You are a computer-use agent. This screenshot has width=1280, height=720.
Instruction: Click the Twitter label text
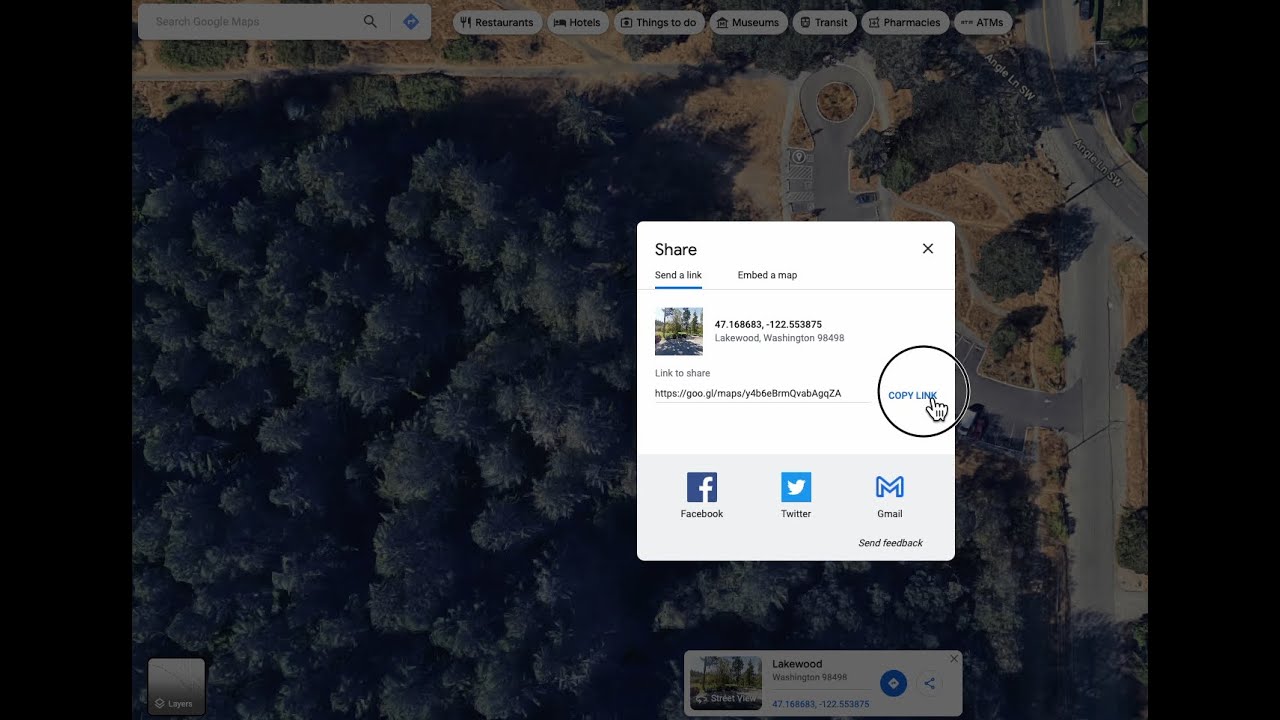point(796,514)
